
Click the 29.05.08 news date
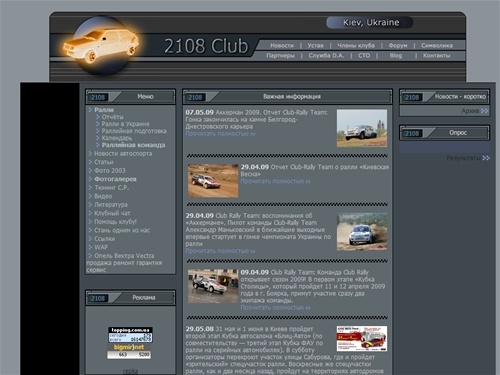[x=199, y=329]
